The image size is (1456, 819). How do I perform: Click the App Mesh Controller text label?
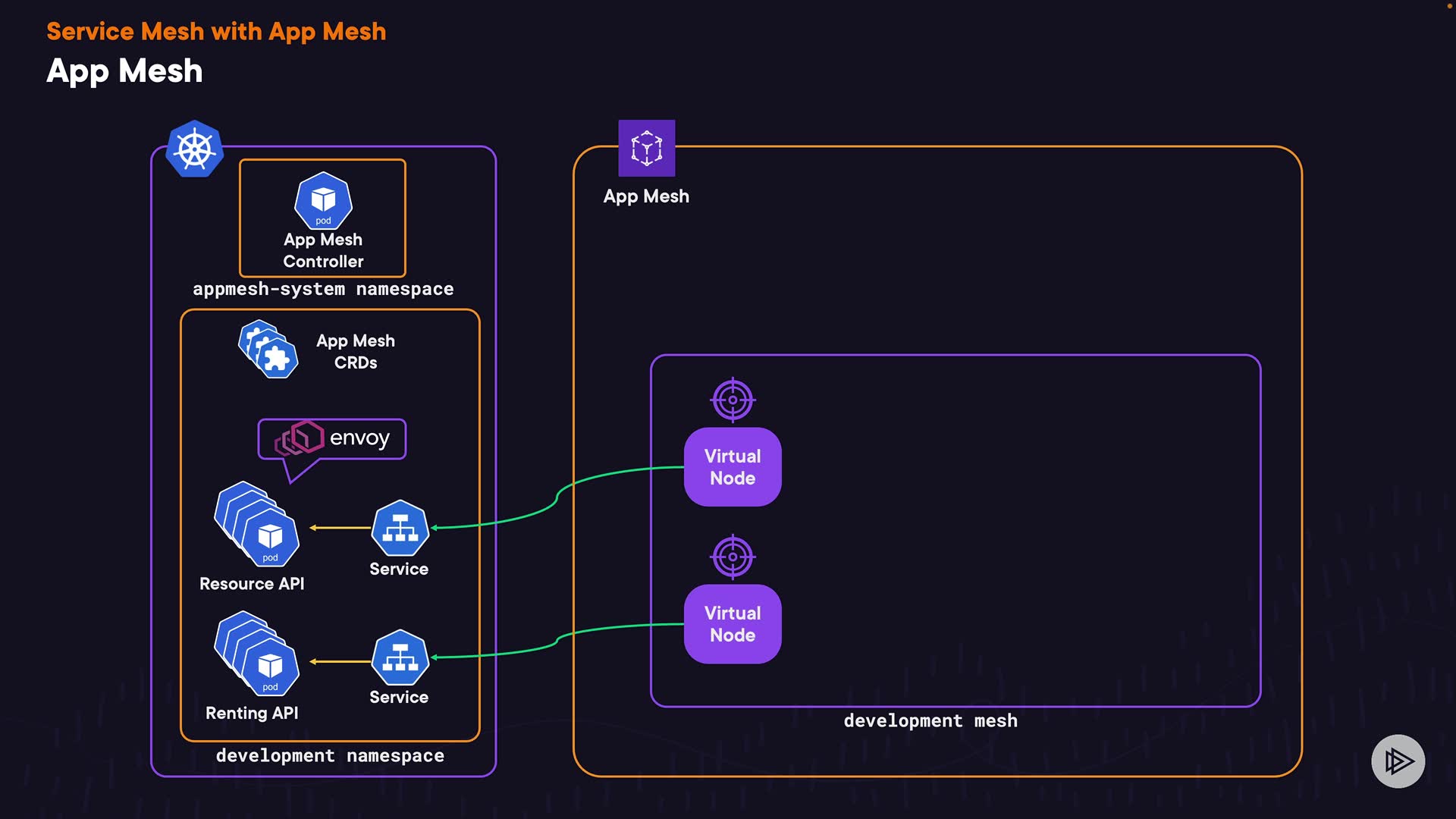323,250
